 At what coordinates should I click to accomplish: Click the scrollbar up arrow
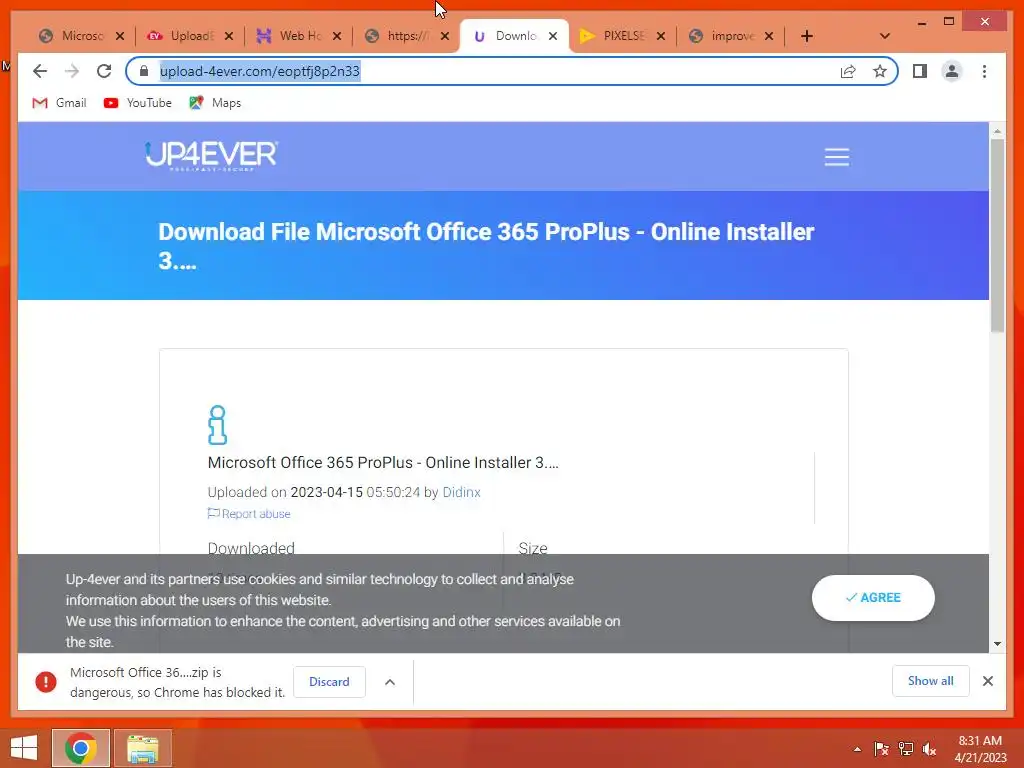[x=997, y=131]
